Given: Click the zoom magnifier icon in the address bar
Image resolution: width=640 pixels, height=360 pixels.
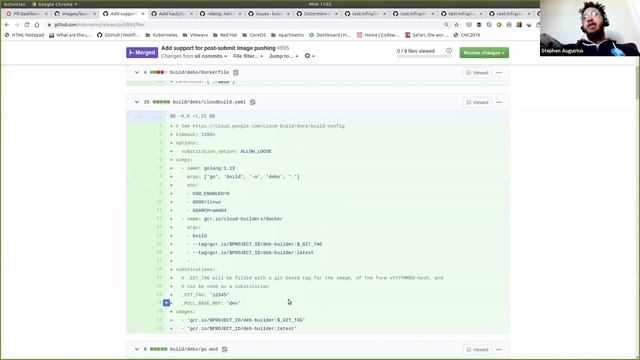Looking at the screenshot, I should 447,25.
